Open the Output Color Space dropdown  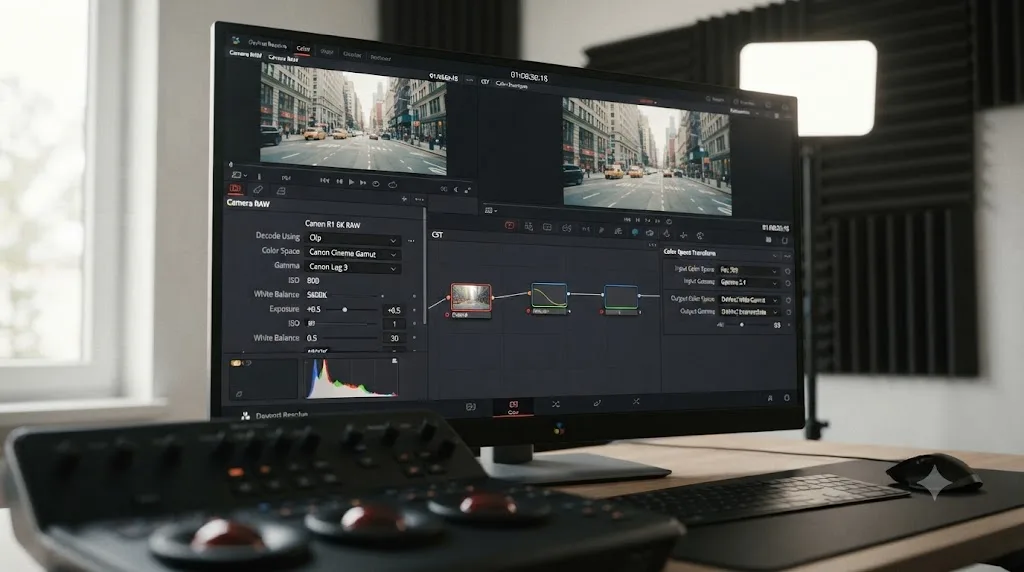click(x=748, y=300)
